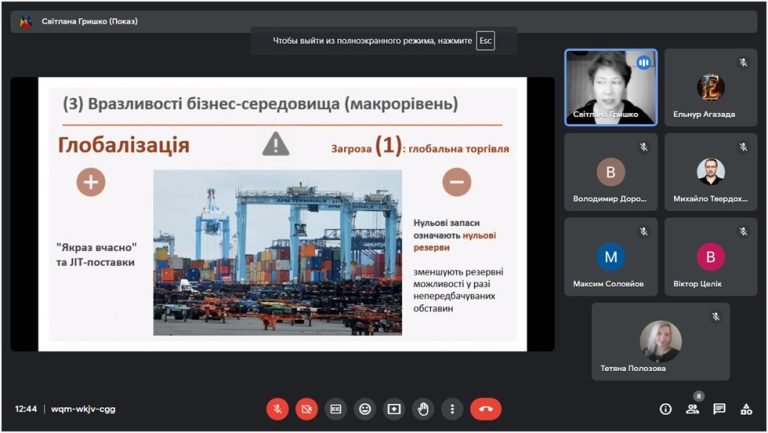Click the minus circle on slide
This screenshot has width=768, height=433.
point(457,182)
